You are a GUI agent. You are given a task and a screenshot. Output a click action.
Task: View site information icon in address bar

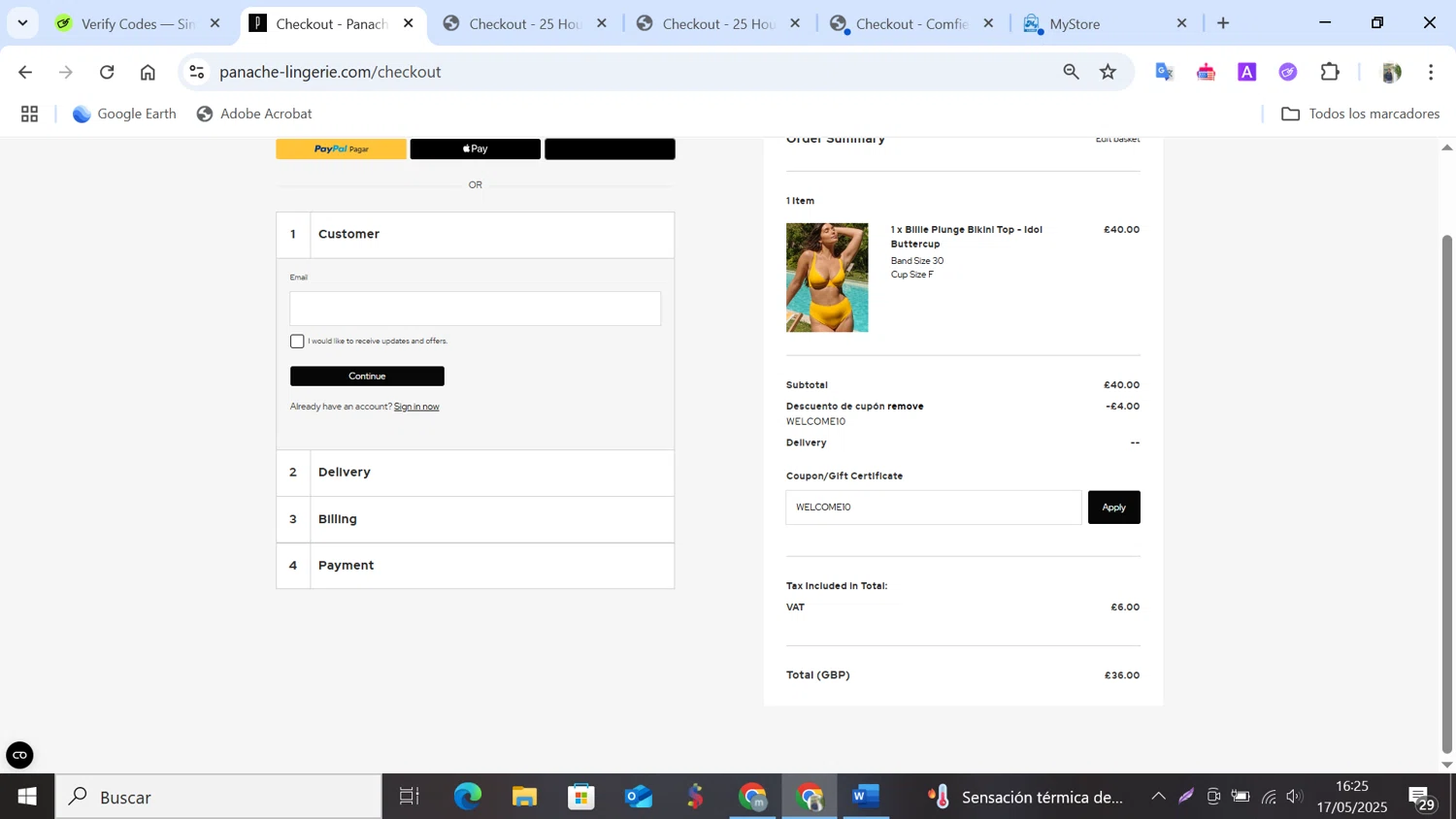click(x=197, y=72)
